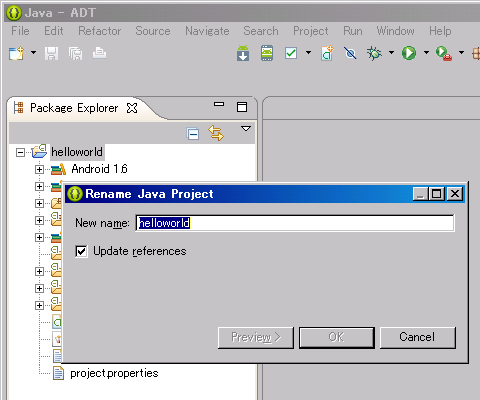Minimize the Package Explorer panel
This screenshot has width=480, height=400.
(x=219, y=104)
